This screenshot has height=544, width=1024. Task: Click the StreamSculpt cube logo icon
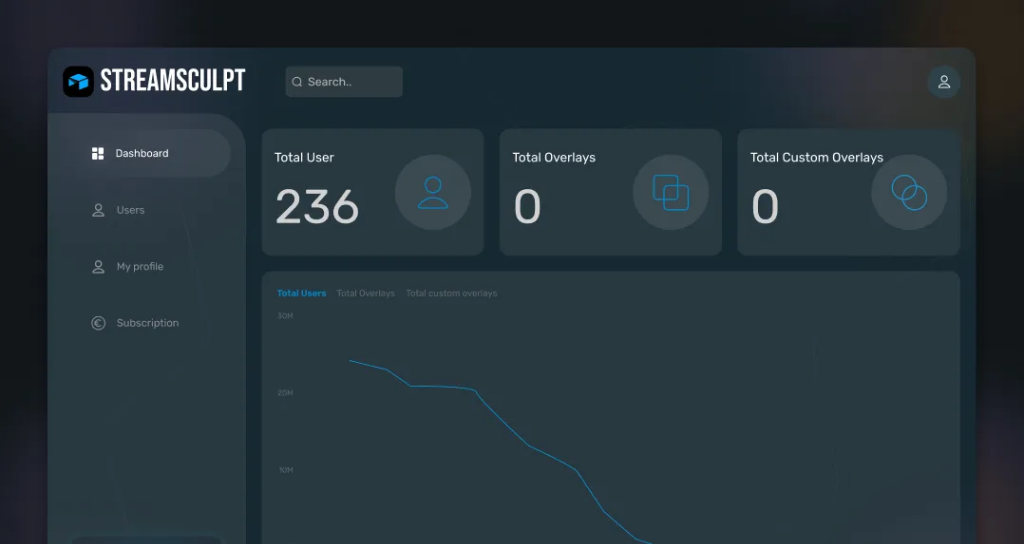(78, 82)
